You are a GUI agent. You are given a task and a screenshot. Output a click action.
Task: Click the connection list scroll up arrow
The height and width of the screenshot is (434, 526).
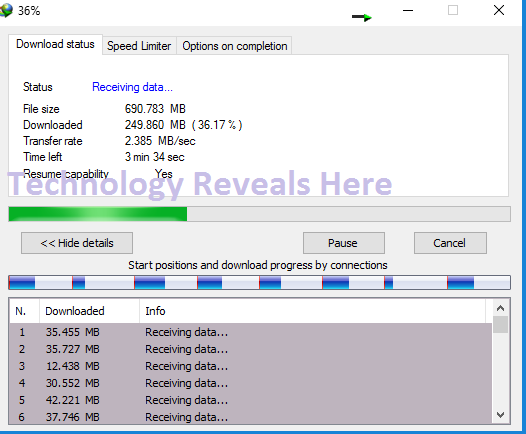click(501, 308)
